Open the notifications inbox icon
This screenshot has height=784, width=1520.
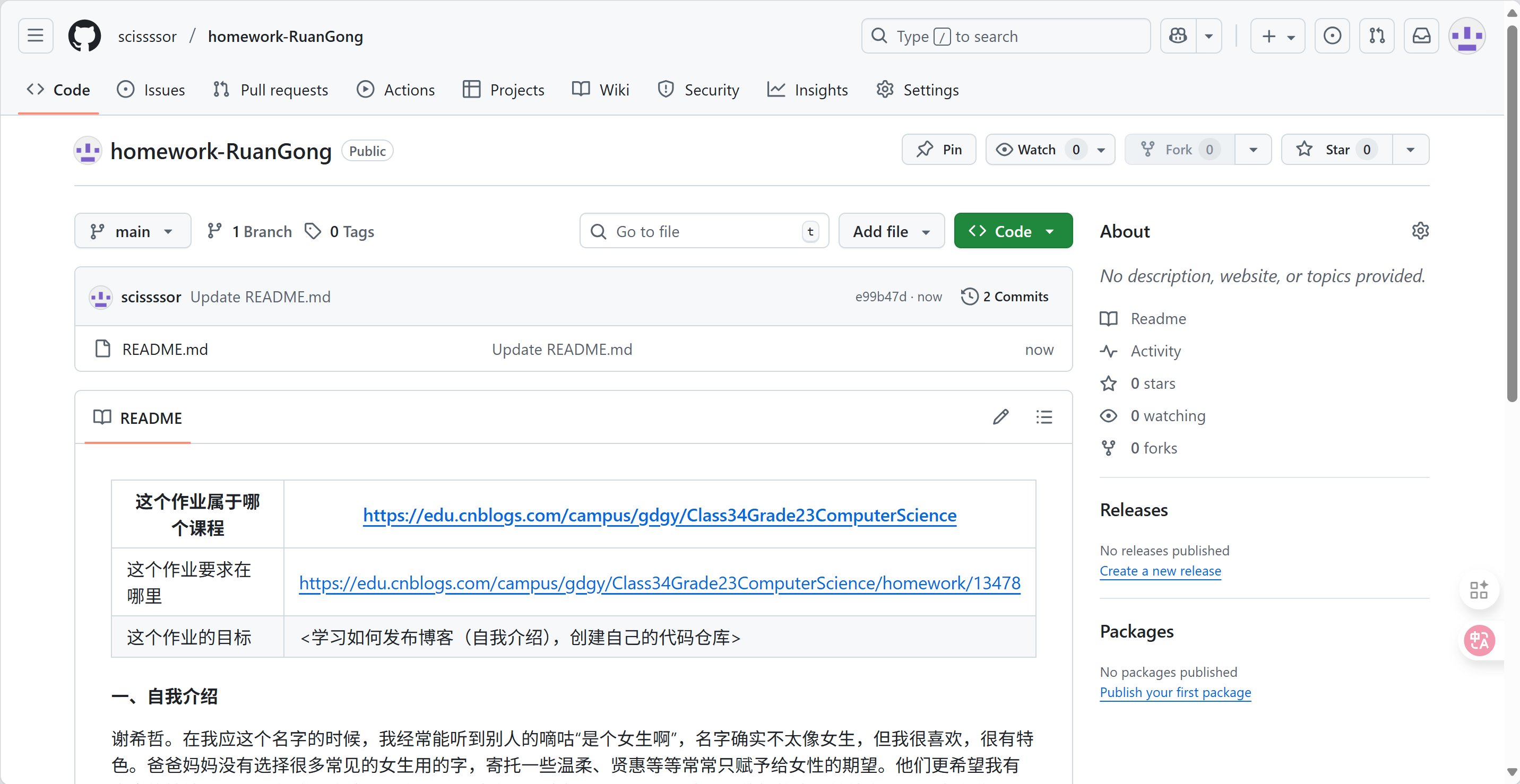(x=1421, y=36)
